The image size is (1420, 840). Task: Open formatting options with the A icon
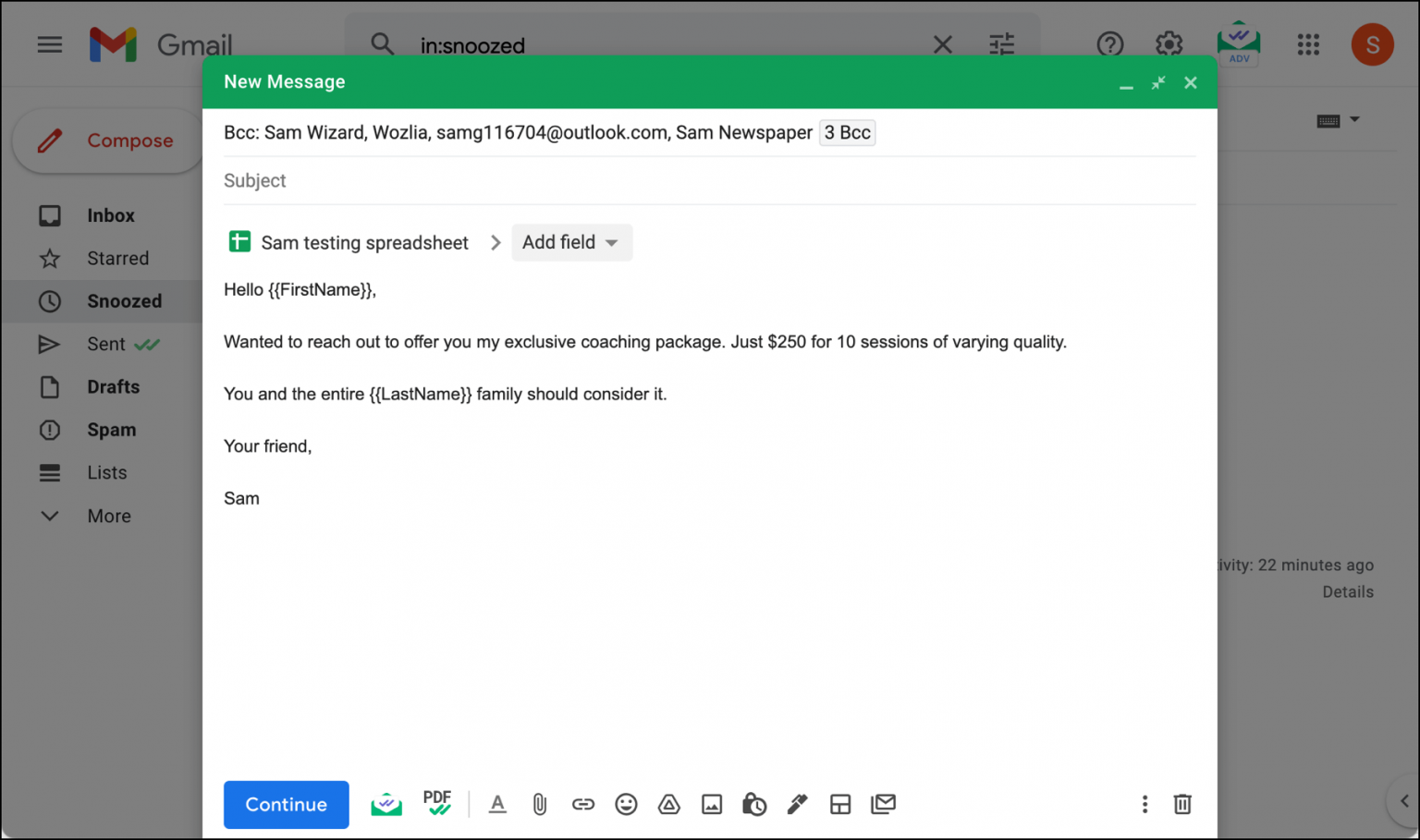(497, 804)
